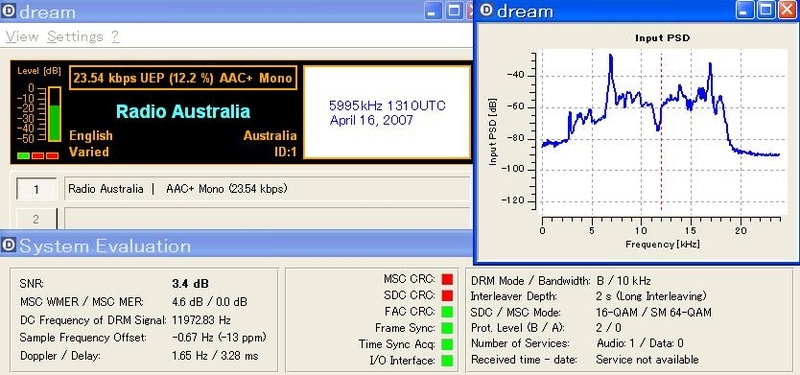Viewport: 800px width, 375px height.
Task: Click the Service not available text
Action: (x=647, y=360)
